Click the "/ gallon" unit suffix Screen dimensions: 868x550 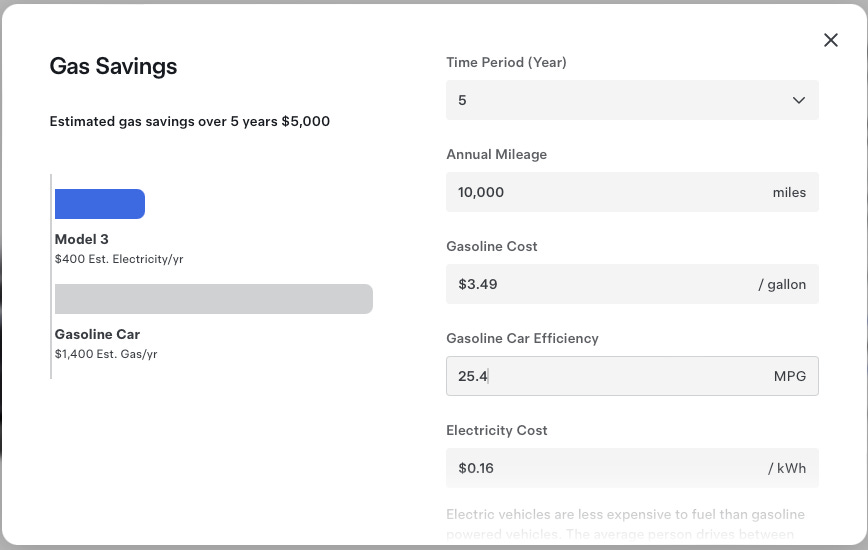click(782, 284)
